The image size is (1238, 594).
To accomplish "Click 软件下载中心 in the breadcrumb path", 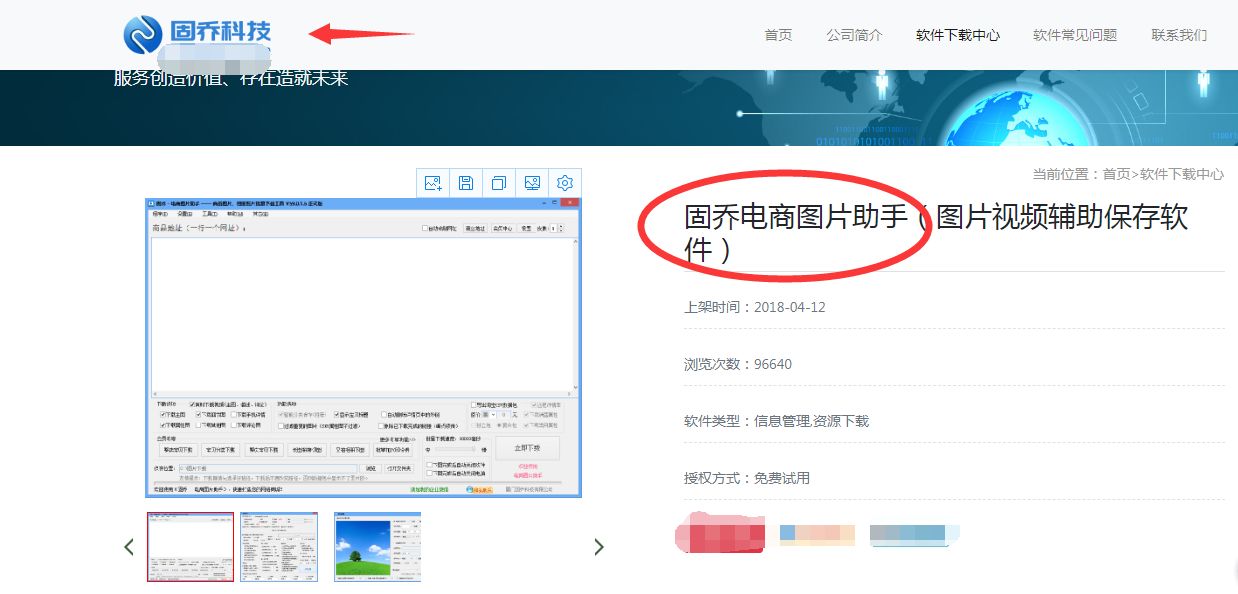I will [x=1182, y=174].
